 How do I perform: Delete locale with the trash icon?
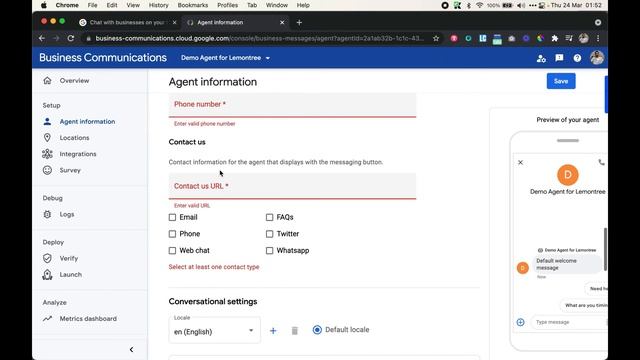pos(295,331)
